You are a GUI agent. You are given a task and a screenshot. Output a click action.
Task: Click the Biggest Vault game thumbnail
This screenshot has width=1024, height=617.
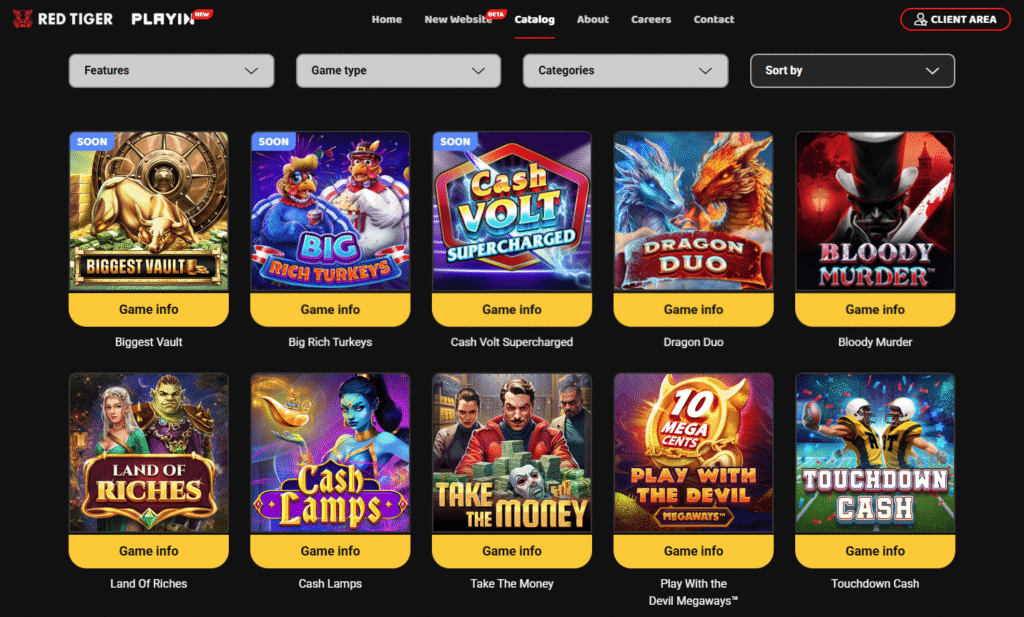tap(149, 211)
